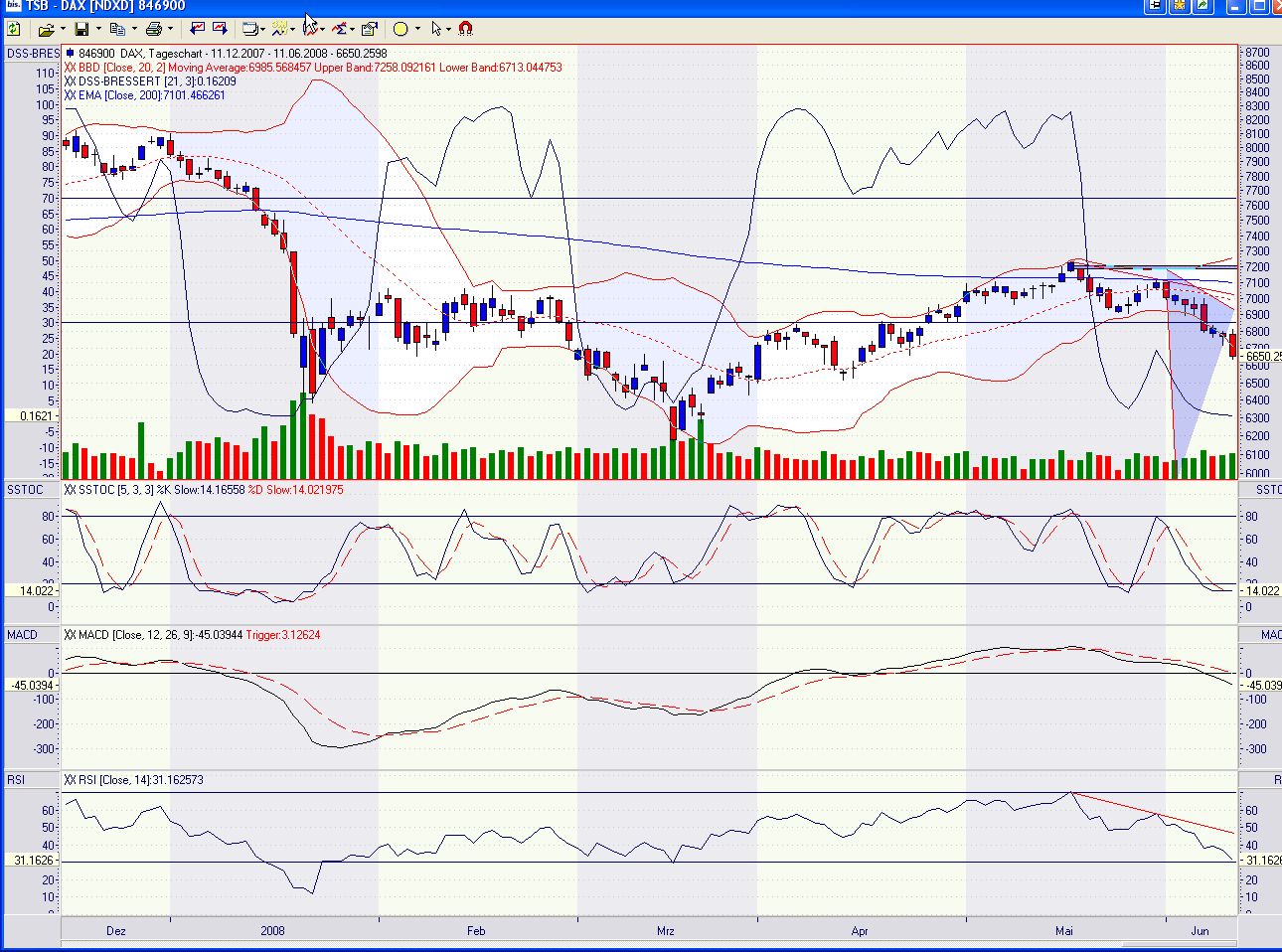The image size is (1282, 952).
Task: Click the DSS-BRES panel label
Action: click(x=33, y=53)
